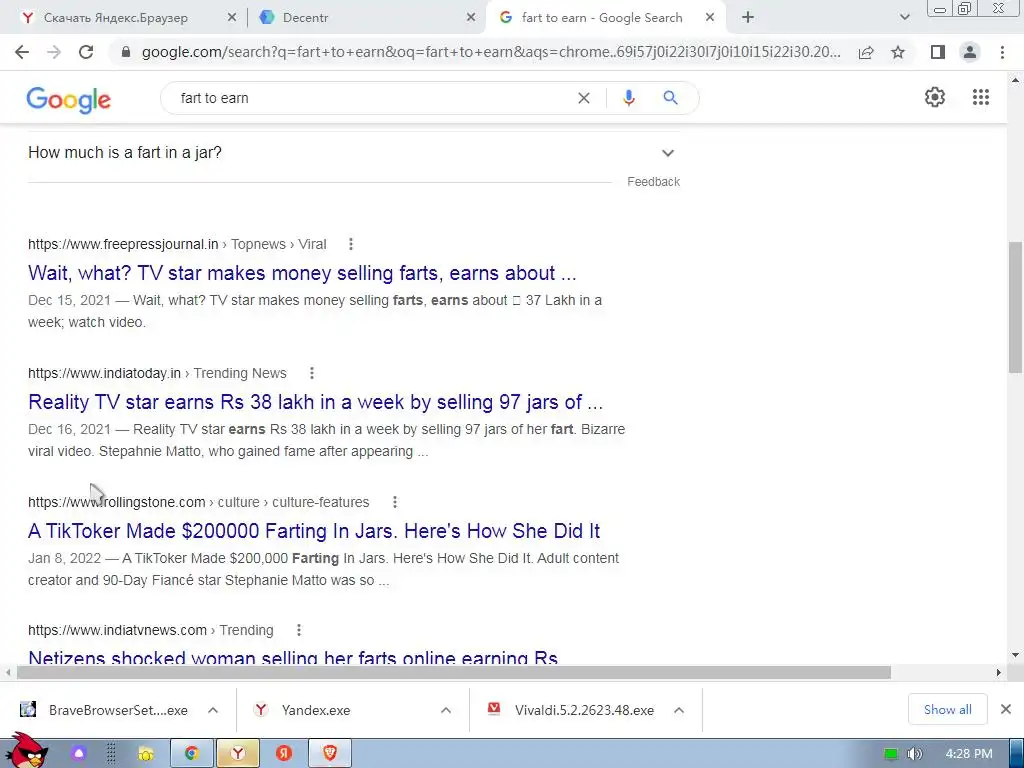Click the Feedback link
Screen dimensions: 1024x768
tap(653, 182)
